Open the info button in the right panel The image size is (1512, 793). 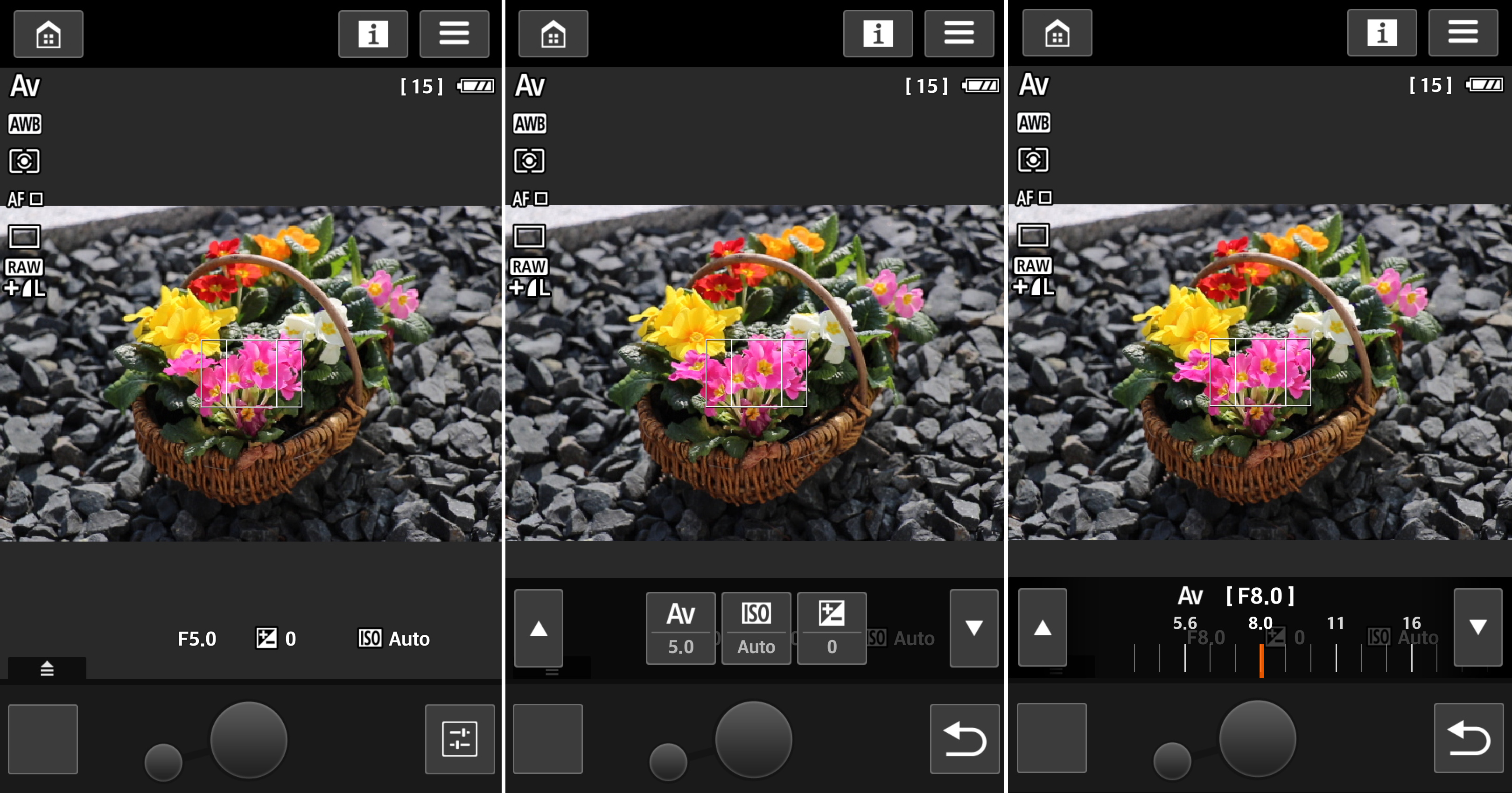1382,33
